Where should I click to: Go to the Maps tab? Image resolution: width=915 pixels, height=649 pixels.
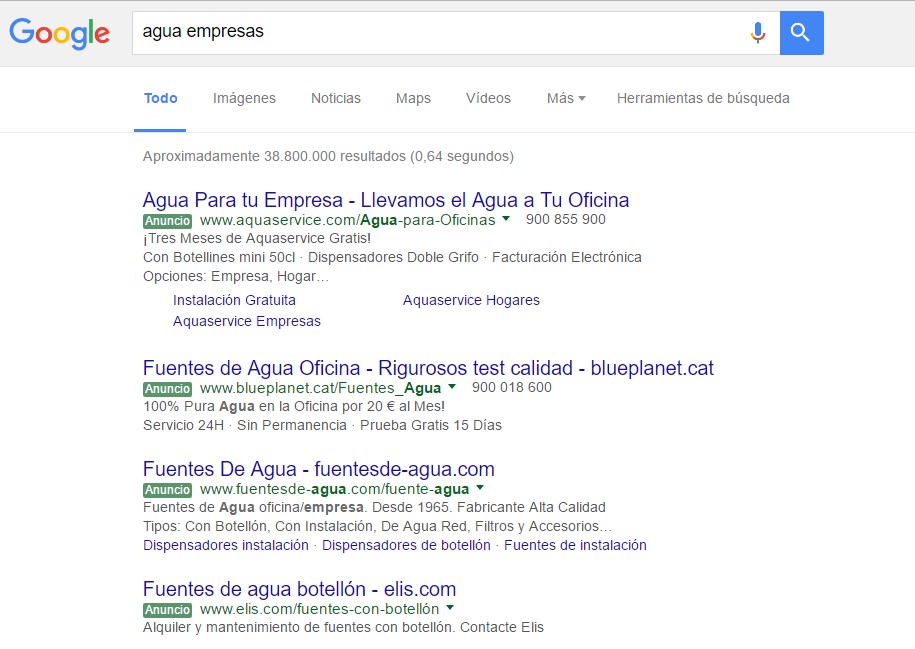click(413, 98)
